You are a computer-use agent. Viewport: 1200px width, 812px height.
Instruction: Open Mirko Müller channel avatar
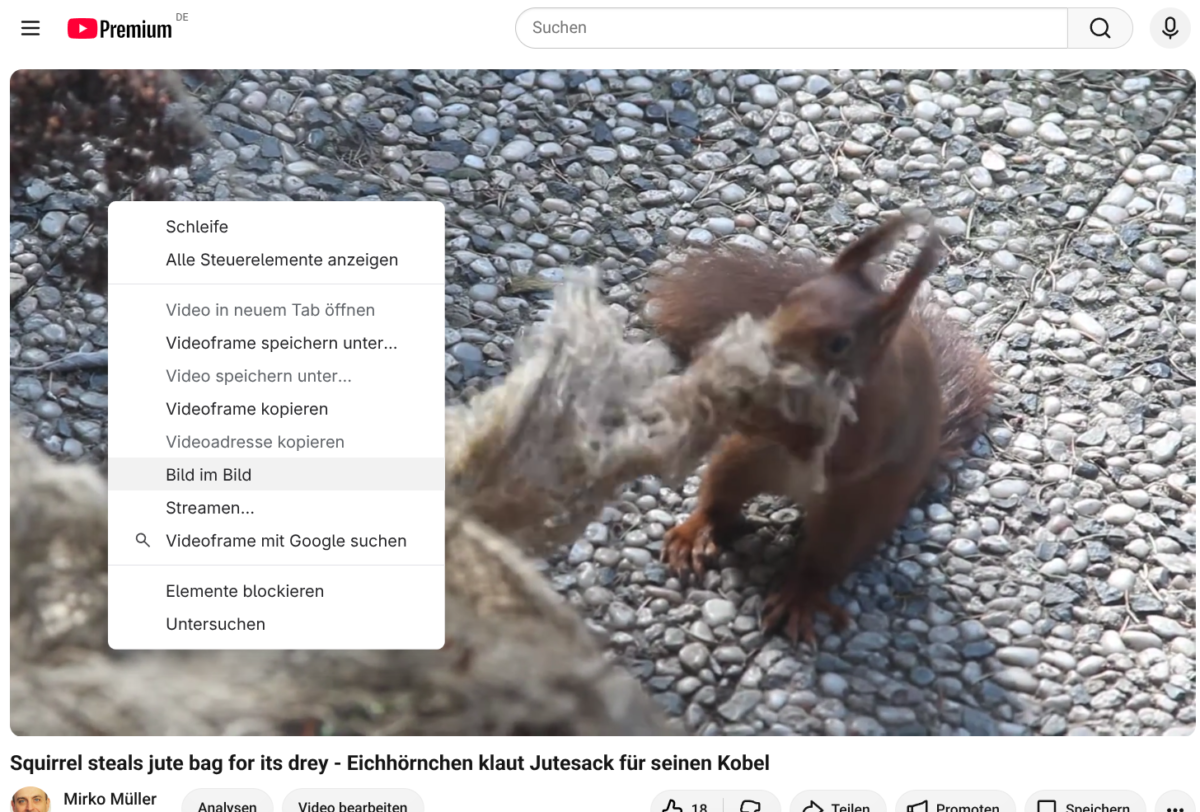tap(31, 801)
